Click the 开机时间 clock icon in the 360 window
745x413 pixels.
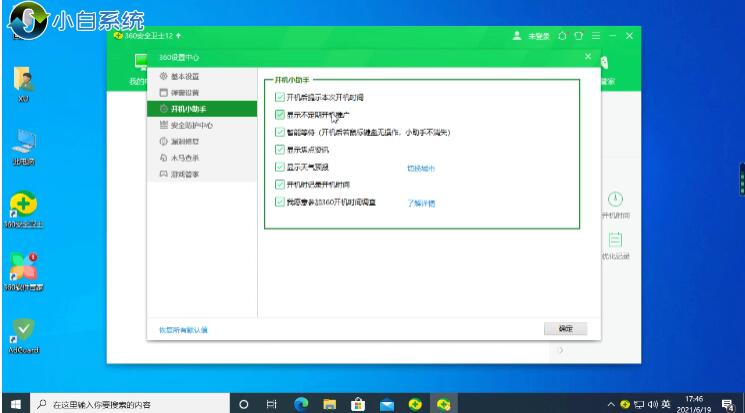point(615,199)
